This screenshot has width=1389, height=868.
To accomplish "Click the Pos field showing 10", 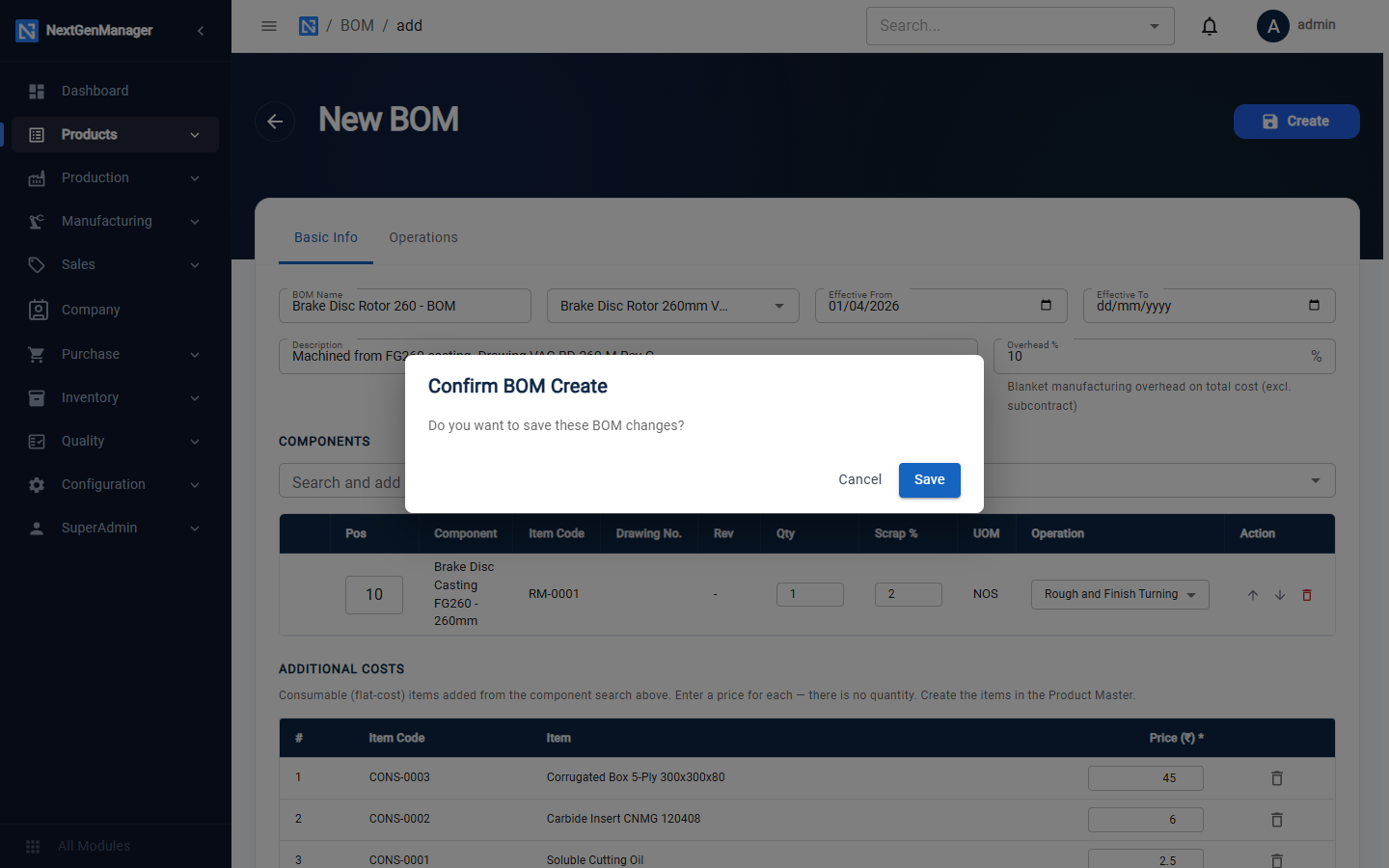I will [x=374, y=595].
